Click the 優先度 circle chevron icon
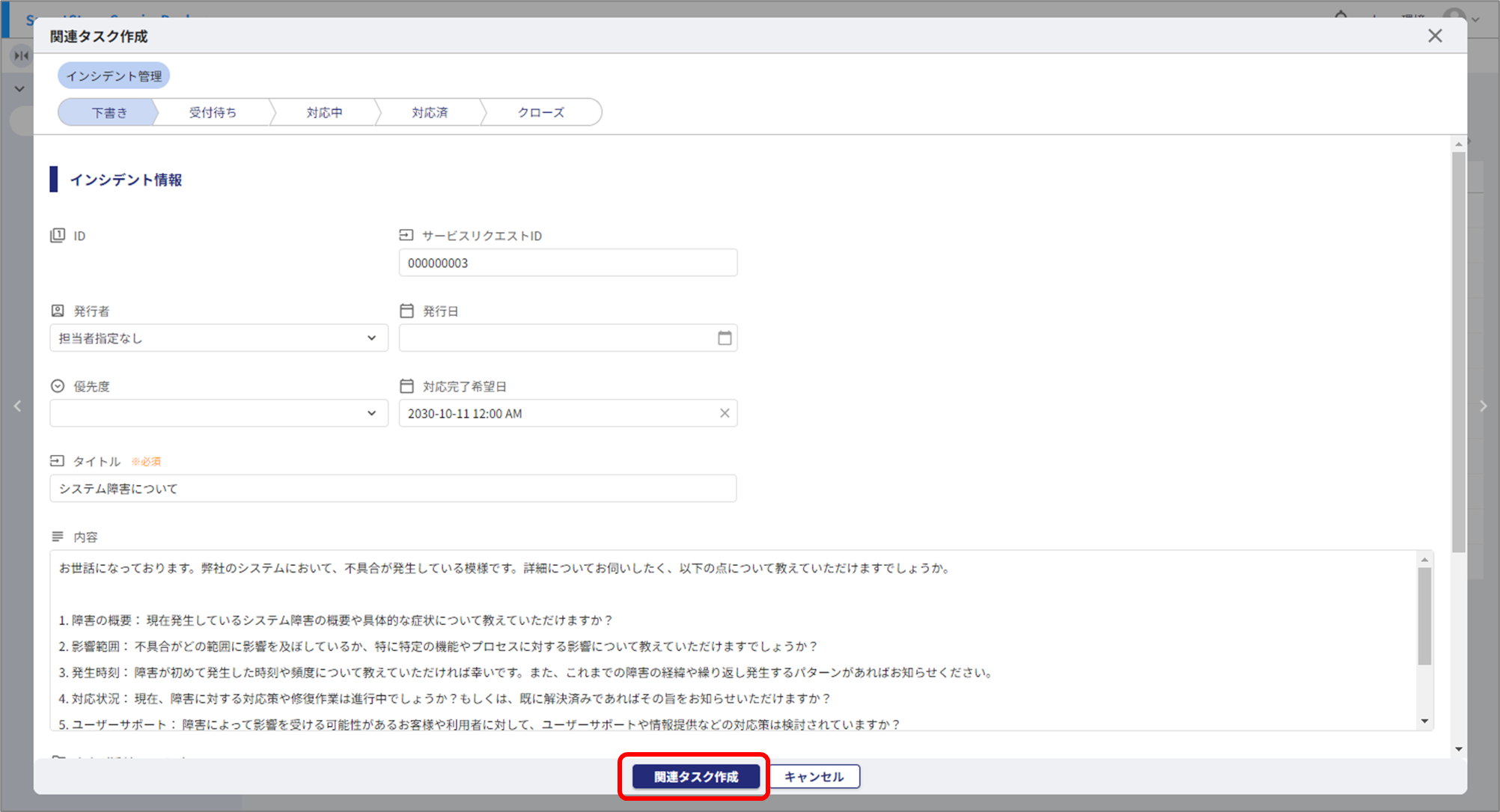 (58, 386)
